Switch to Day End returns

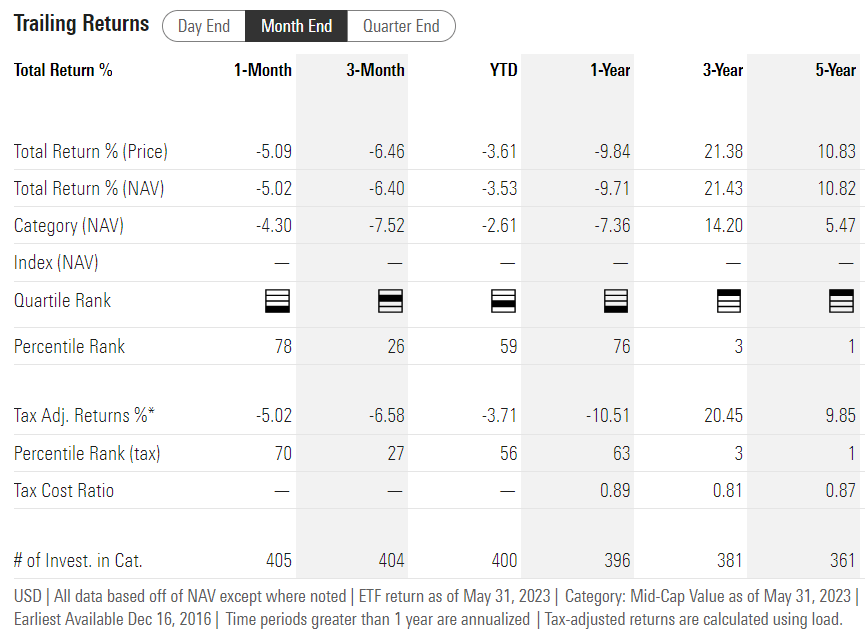pyautogui.click(x=204, y=26)
